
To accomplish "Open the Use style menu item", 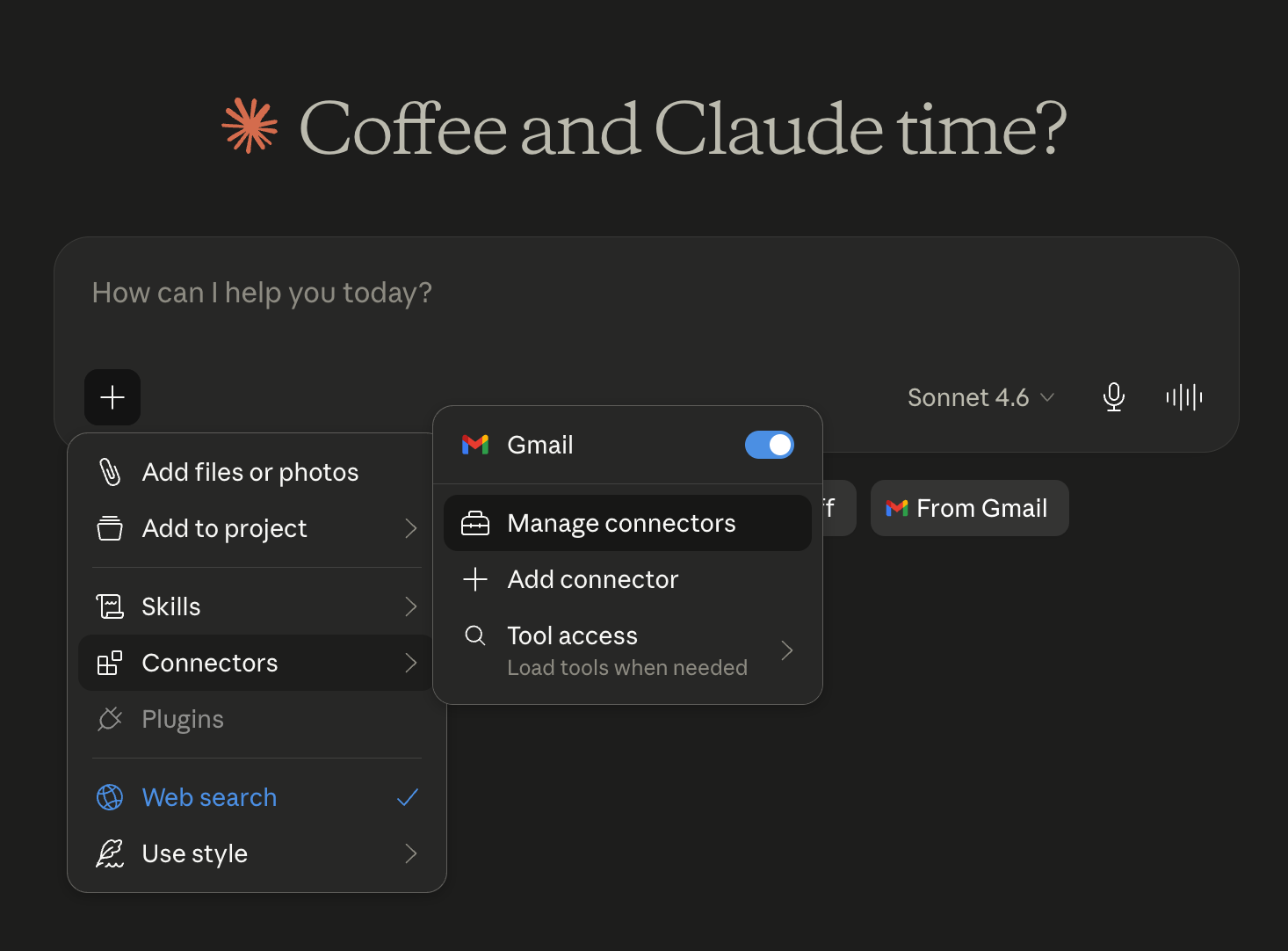I will pyautogui.click(x=257, y=853).
